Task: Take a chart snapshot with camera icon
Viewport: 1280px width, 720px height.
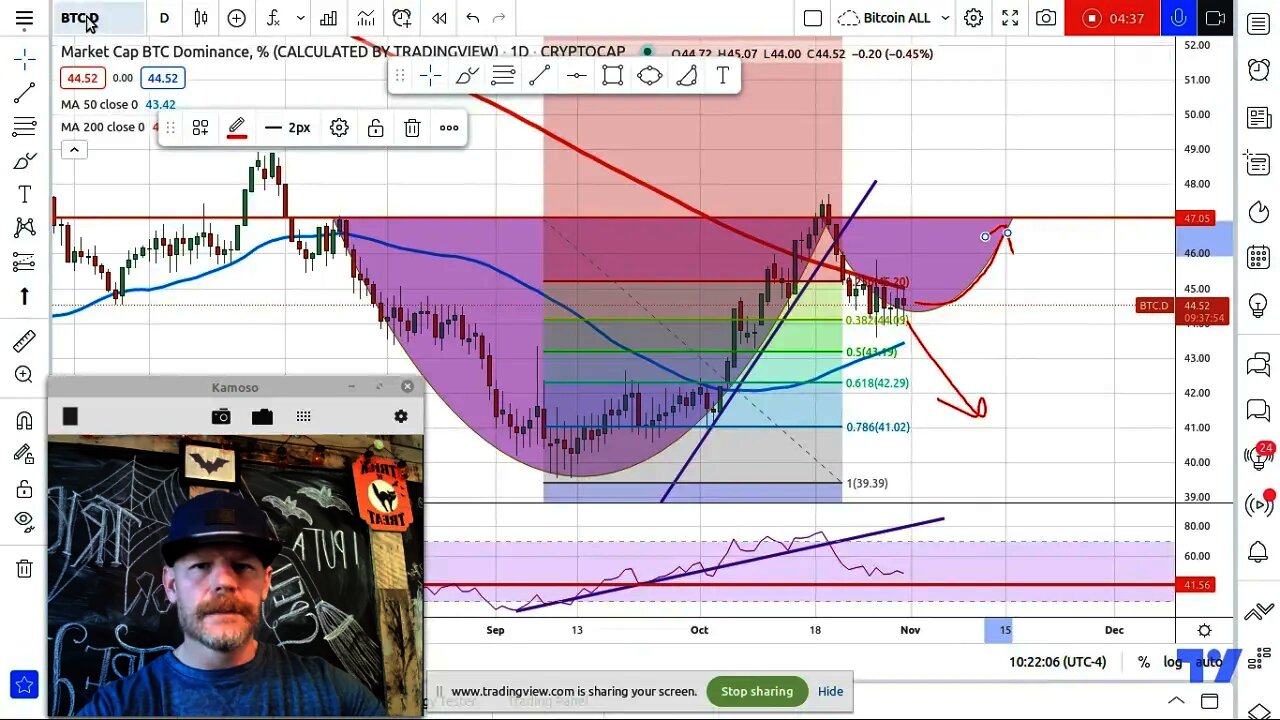Action: [1046, 18]
